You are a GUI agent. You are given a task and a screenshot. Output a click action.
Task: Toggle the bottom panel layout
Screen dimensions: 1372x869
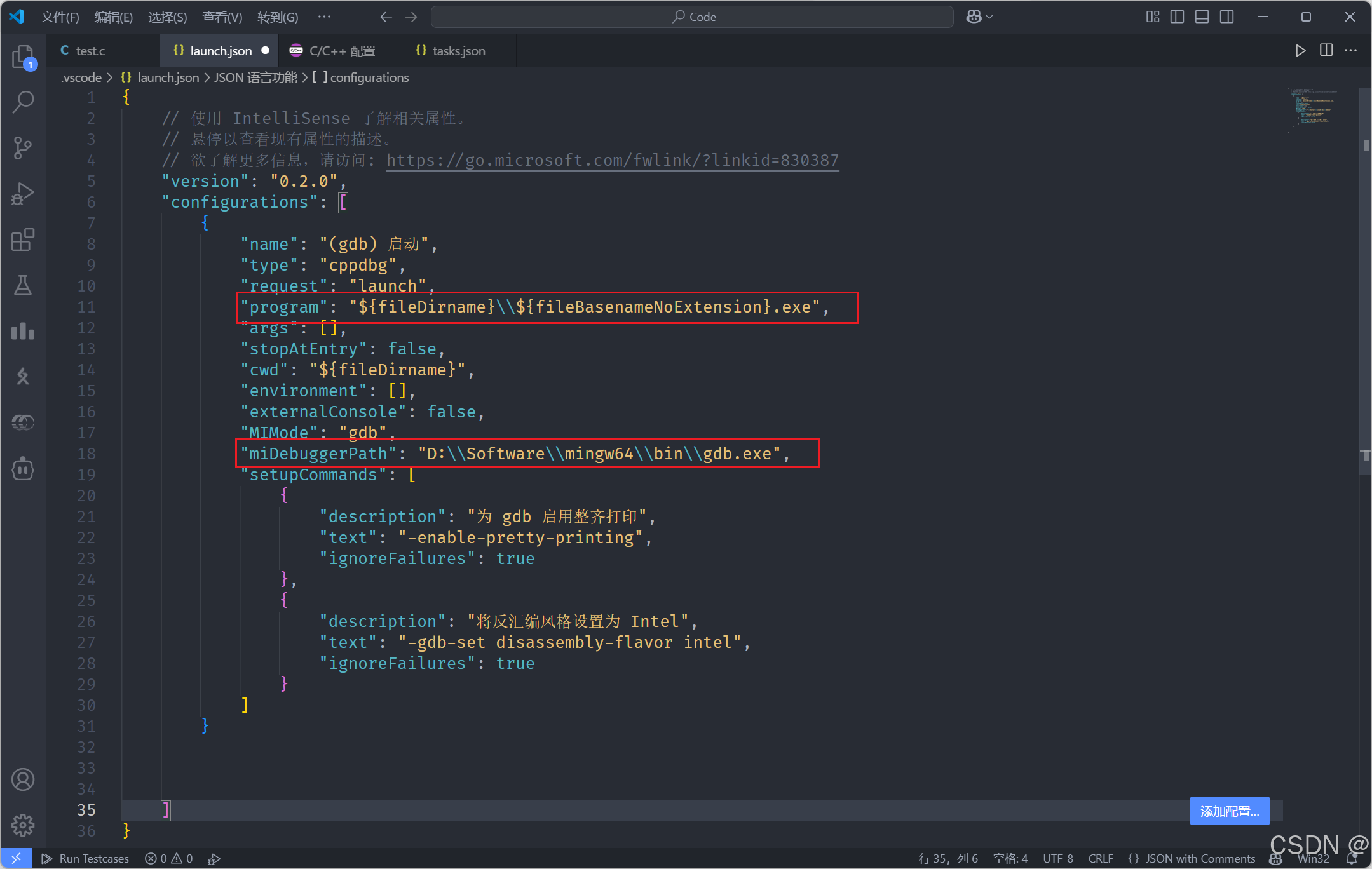[1202, 17]
